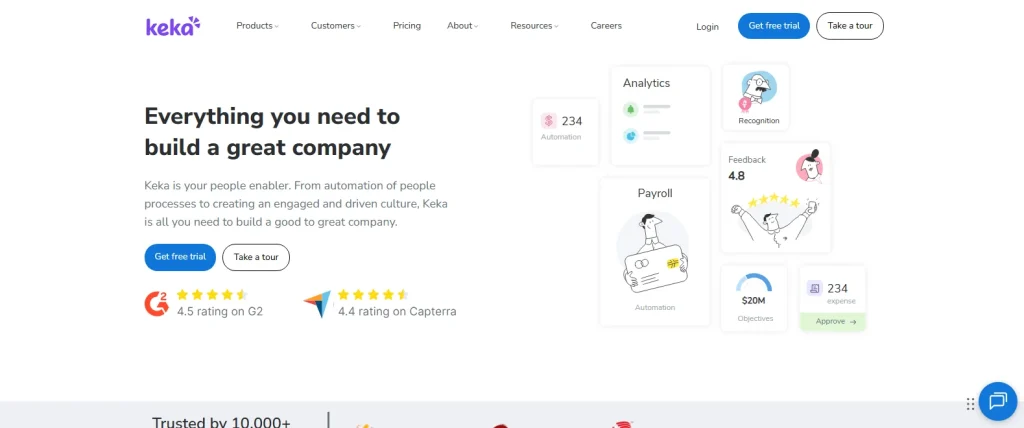Open the chat widget icon
This screenshot has width=1024, height=428.
click(996, 402)
